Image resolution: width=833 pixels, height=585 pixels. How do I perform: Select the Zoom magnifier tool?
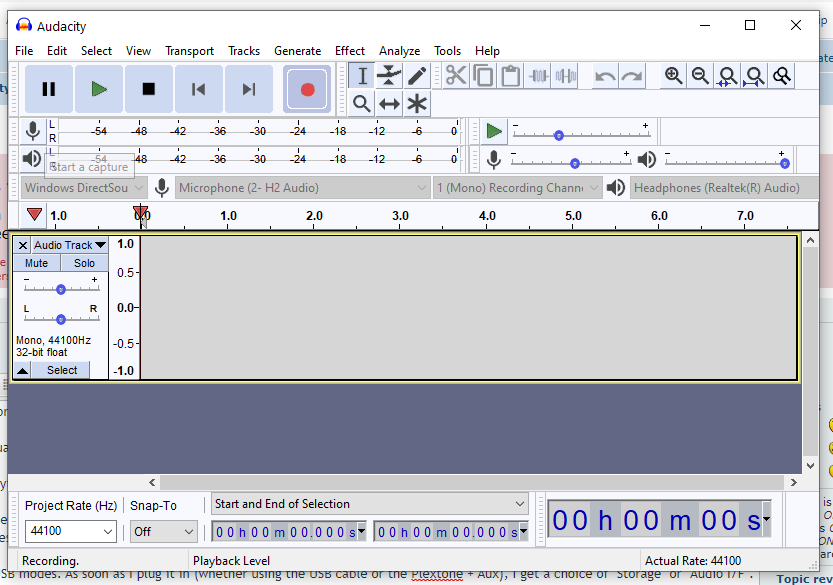362,103
